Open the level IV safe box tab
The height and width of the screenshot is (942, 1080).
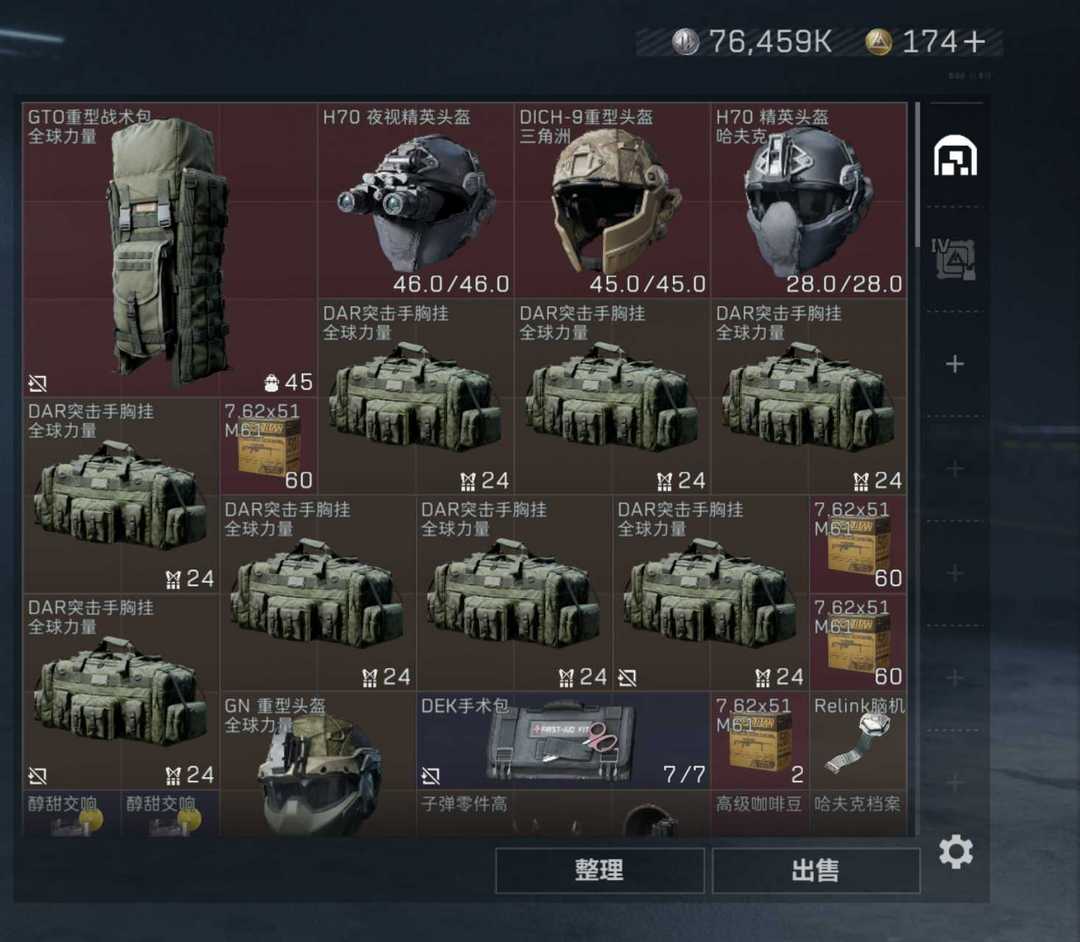point(953,258)
